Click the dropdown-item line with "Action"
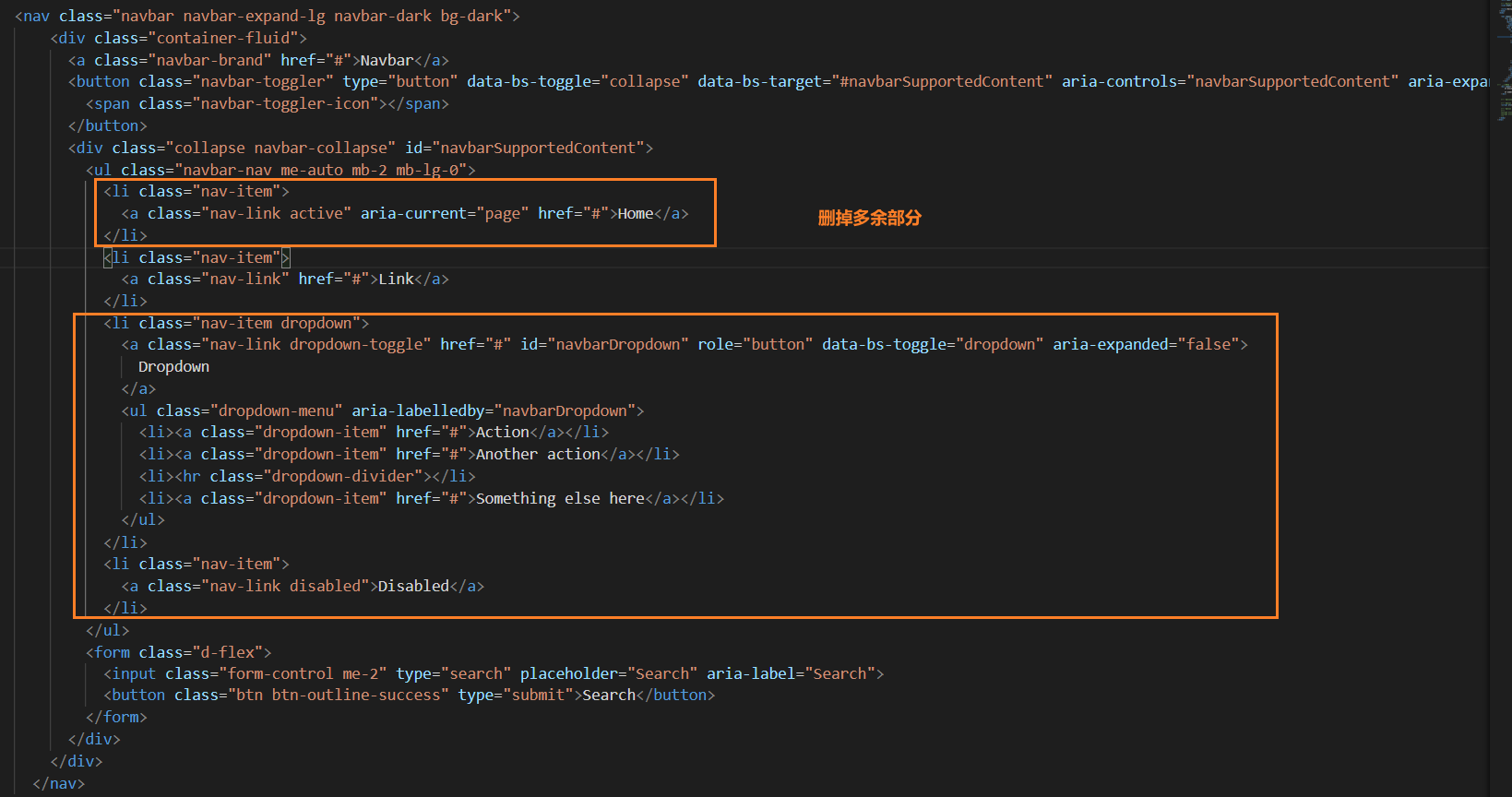 coord(375,432)
